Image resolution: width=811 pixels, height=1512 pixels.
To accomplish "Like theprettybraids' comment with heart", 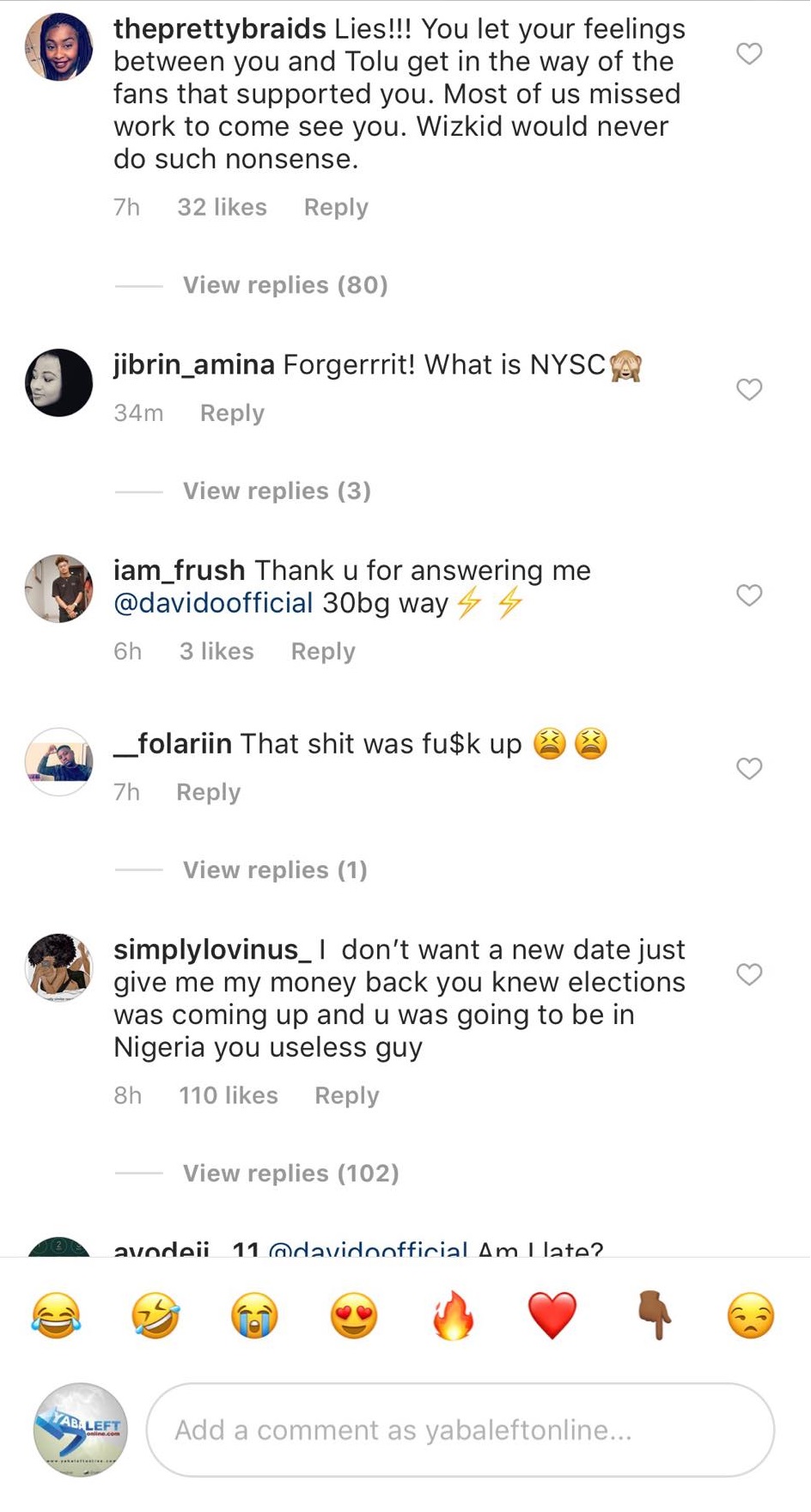I will [749, 54].
